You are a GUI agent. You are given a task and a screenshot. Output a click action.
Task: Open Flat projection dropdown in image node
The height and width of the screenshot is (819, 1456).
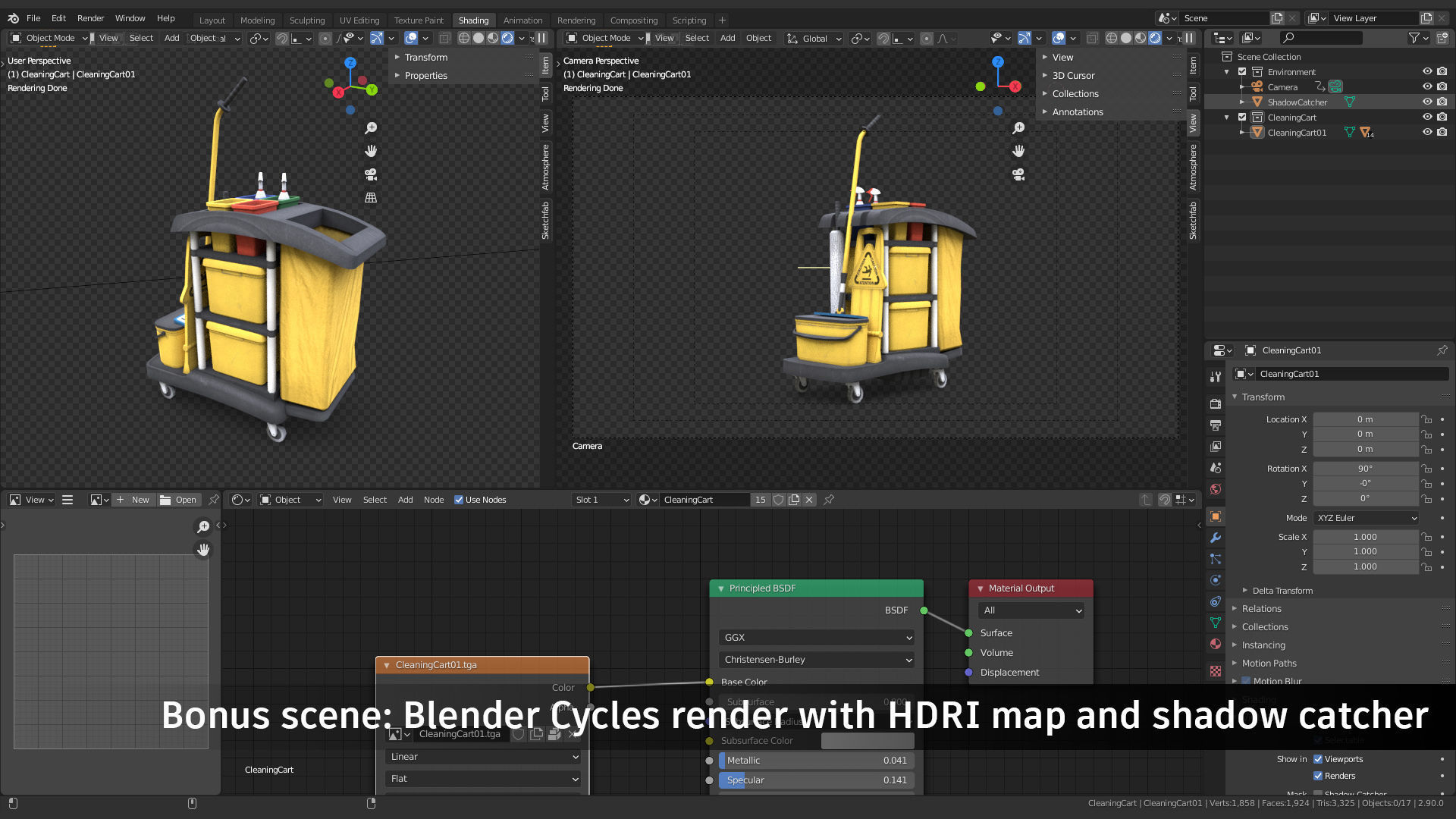click(x=483, y=779)
